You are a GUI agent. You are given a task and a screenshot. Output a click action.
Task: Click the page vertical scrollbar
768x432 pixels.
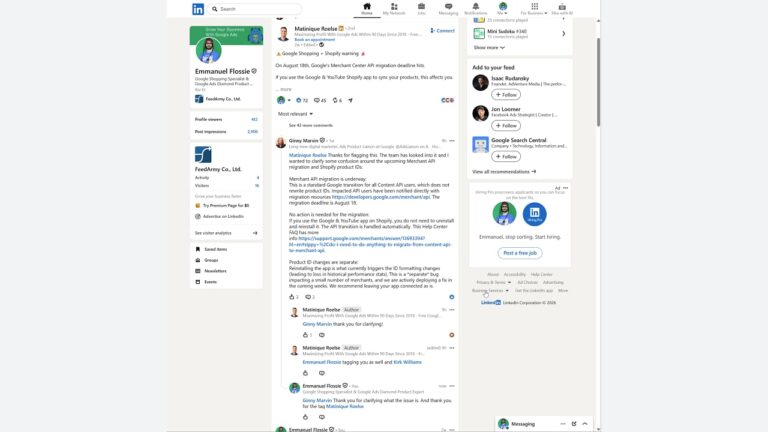pyautogui.click(x=598, y=82)
